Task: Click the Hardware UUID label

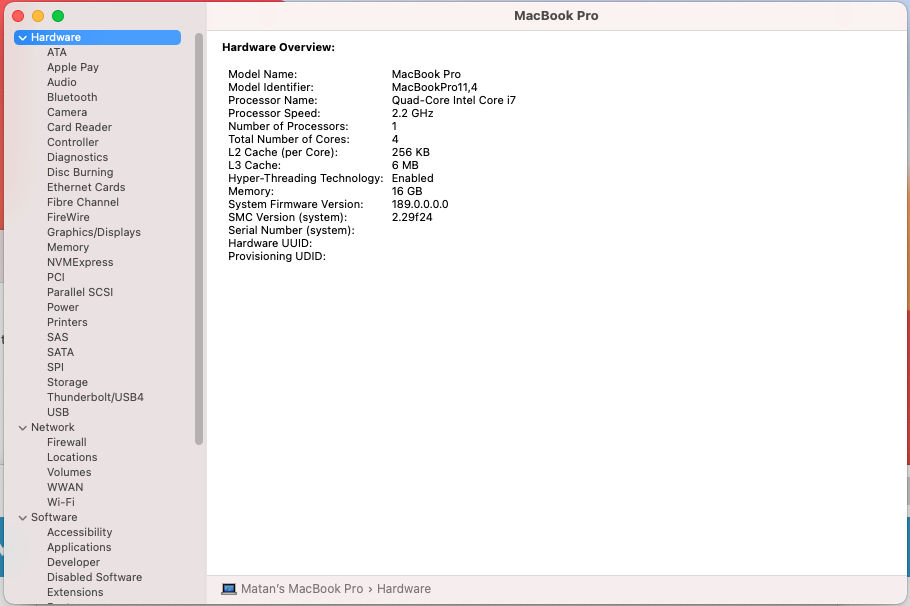Action: (x=270, y=244)
